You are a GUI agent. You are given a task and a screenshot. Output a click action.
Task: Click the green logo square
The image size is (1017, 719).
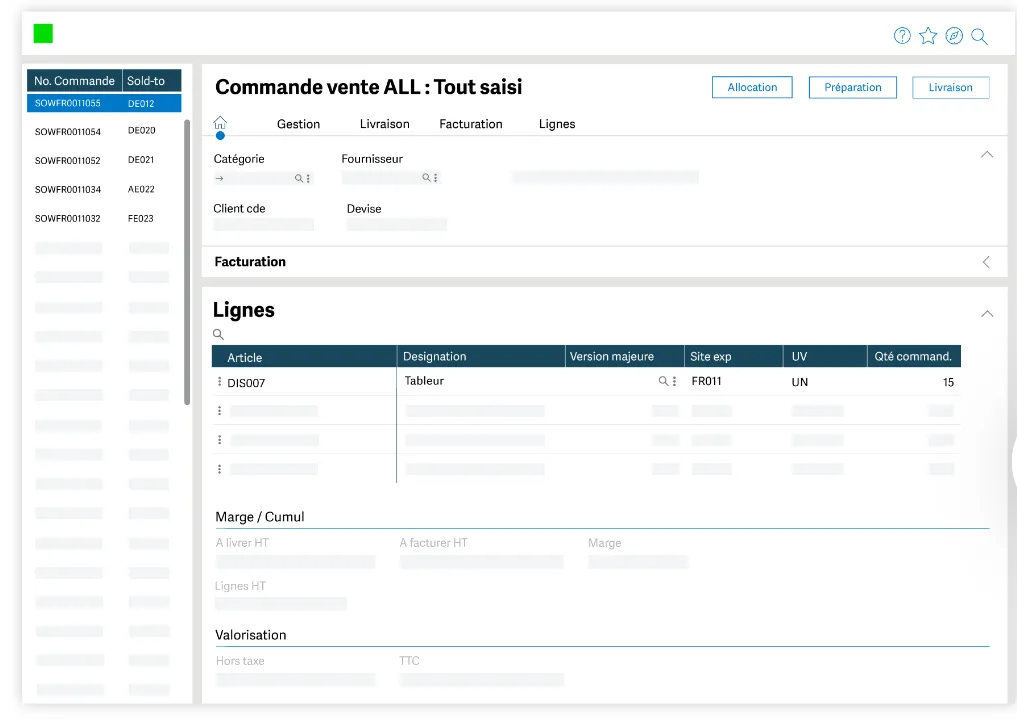43,34
